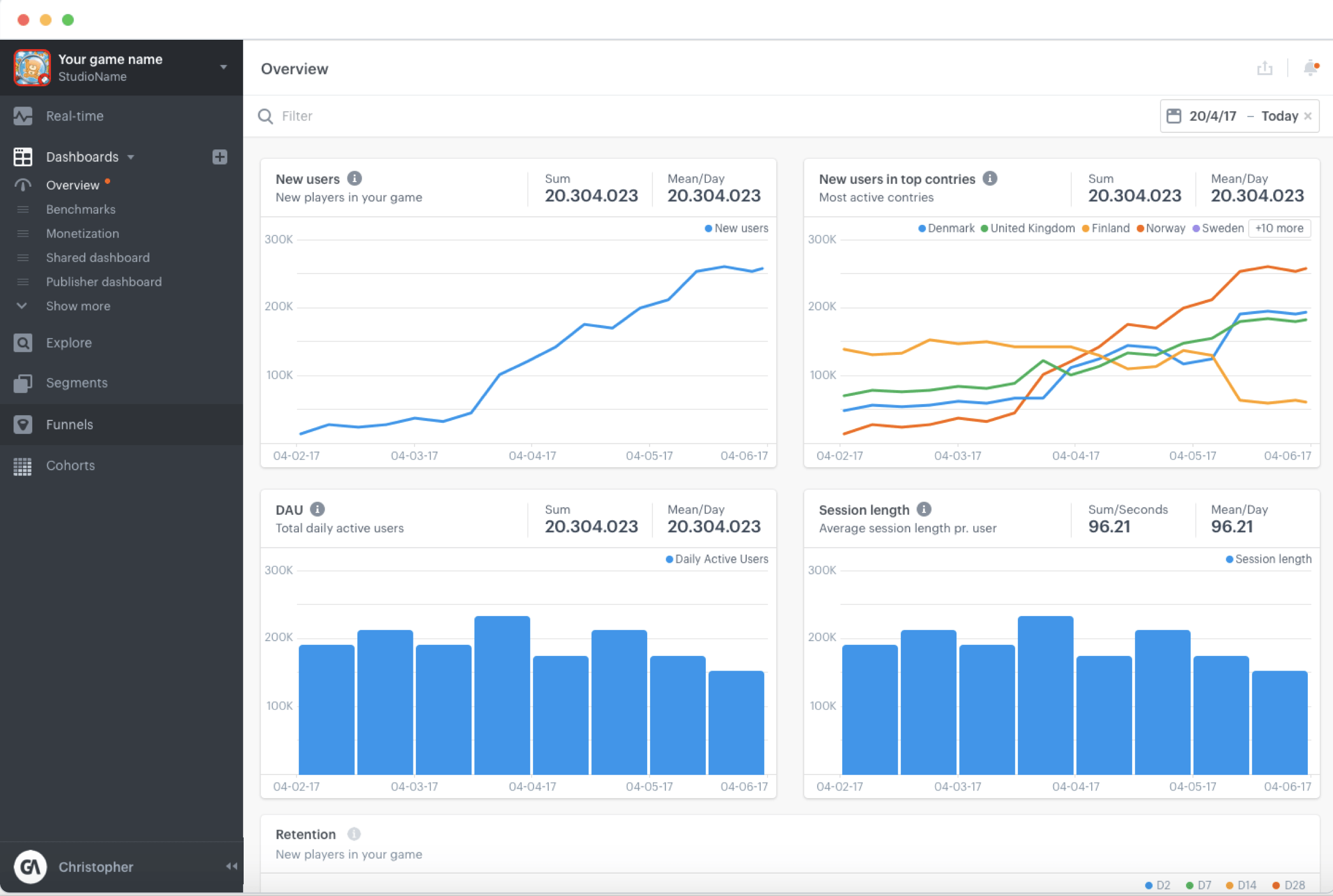Click the info icon next to Session length
The height and width of the screenshot is (896, 1333).
pos(924,509)
